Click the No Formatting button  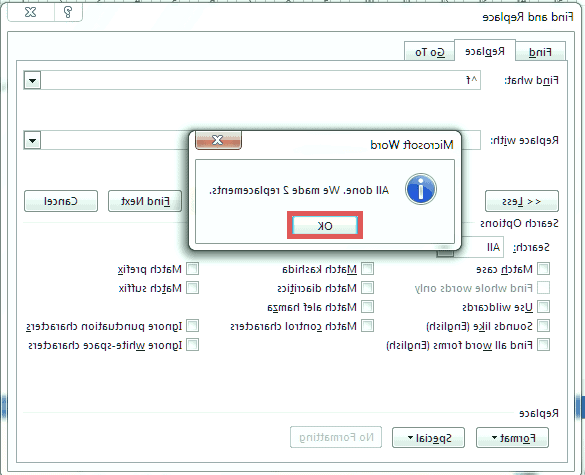(x=336, y=437)
